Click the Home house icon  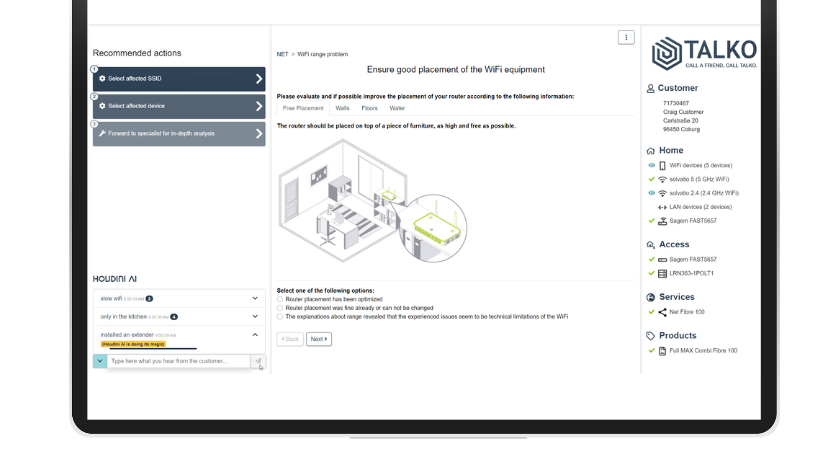click(x=651, y=150)
